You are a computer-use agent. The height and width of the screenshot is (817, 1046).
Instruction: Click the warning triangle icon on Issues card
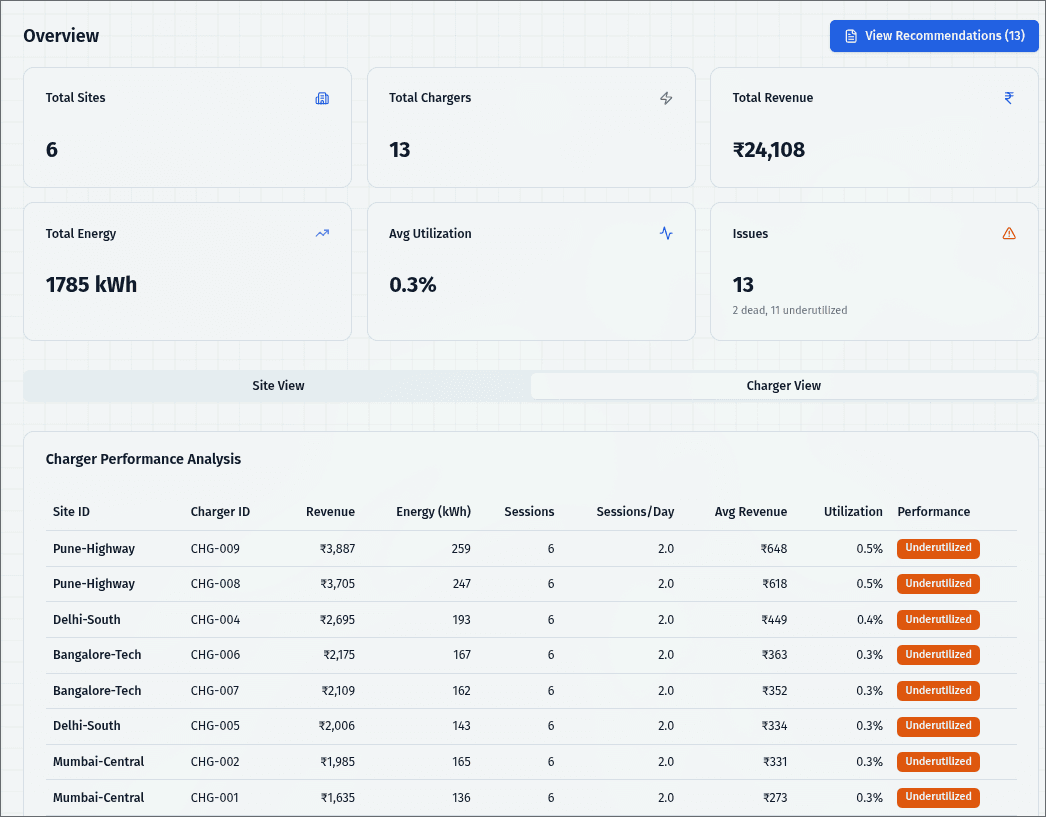tap(1009, 233)
